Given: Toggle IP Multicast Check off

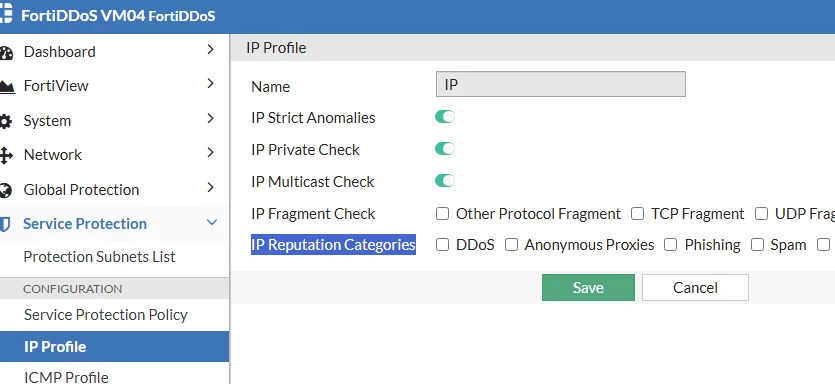Looking at the screenshot, I should click(445, 181).
